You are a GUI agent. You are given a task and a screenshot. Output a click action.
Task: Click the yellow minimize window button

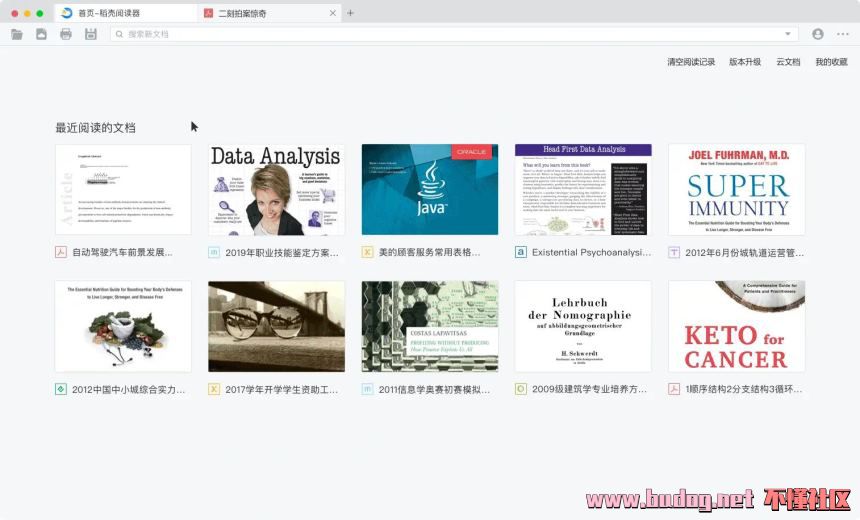[x=27, y=13]
